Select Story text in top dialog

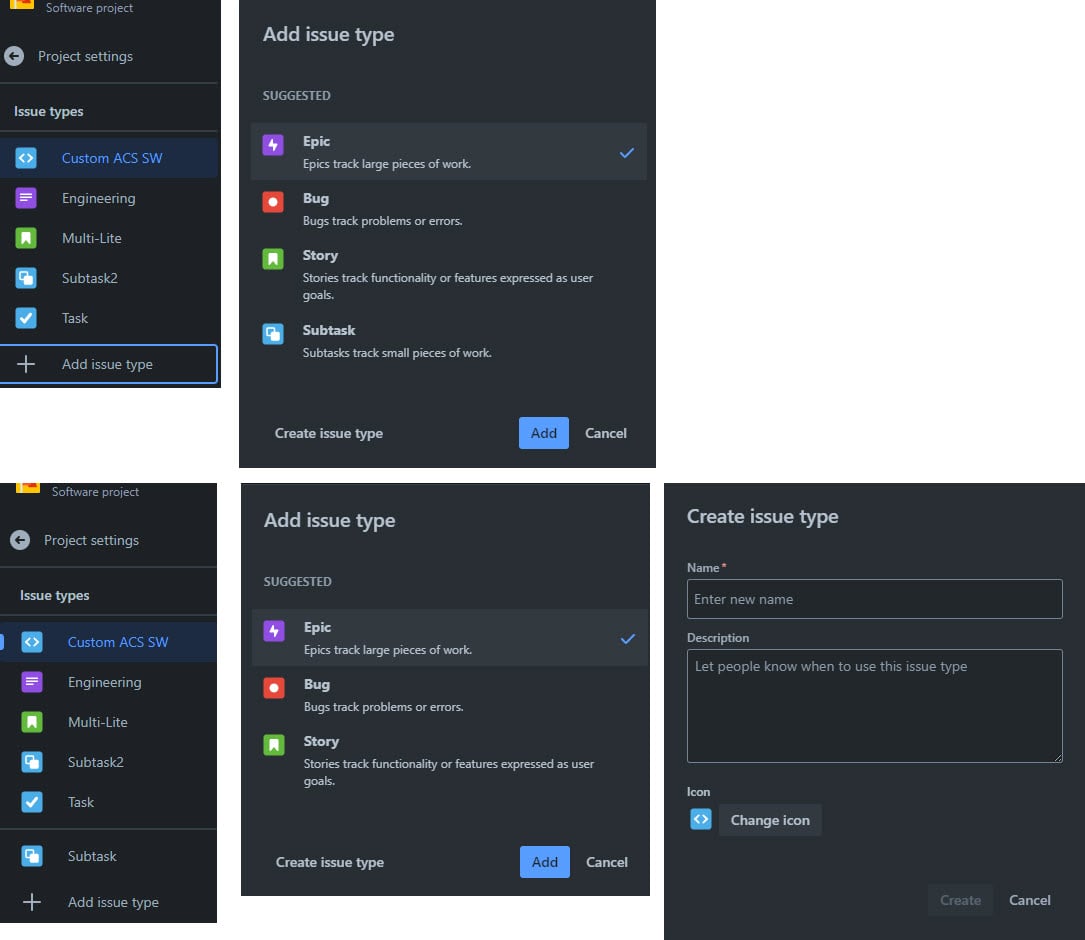320,255
